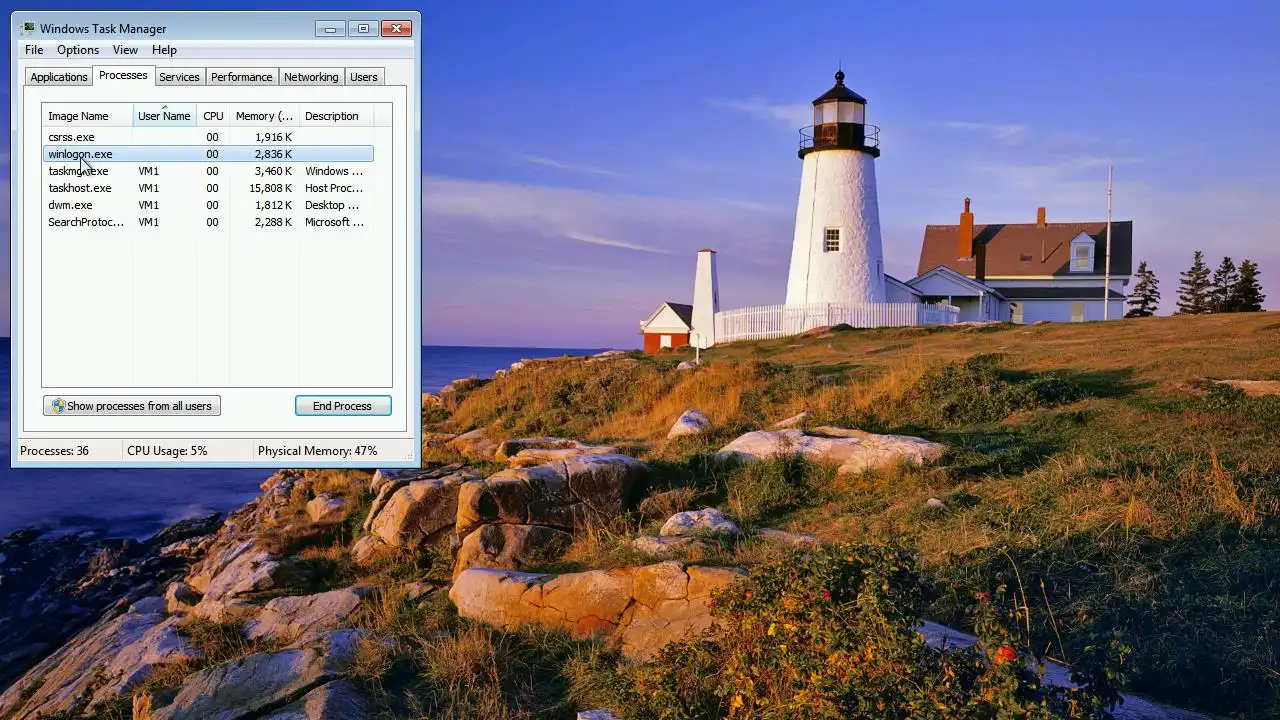Open the Help menu
The width and height of the screenshot is (1280, 720).
(164, 50)
